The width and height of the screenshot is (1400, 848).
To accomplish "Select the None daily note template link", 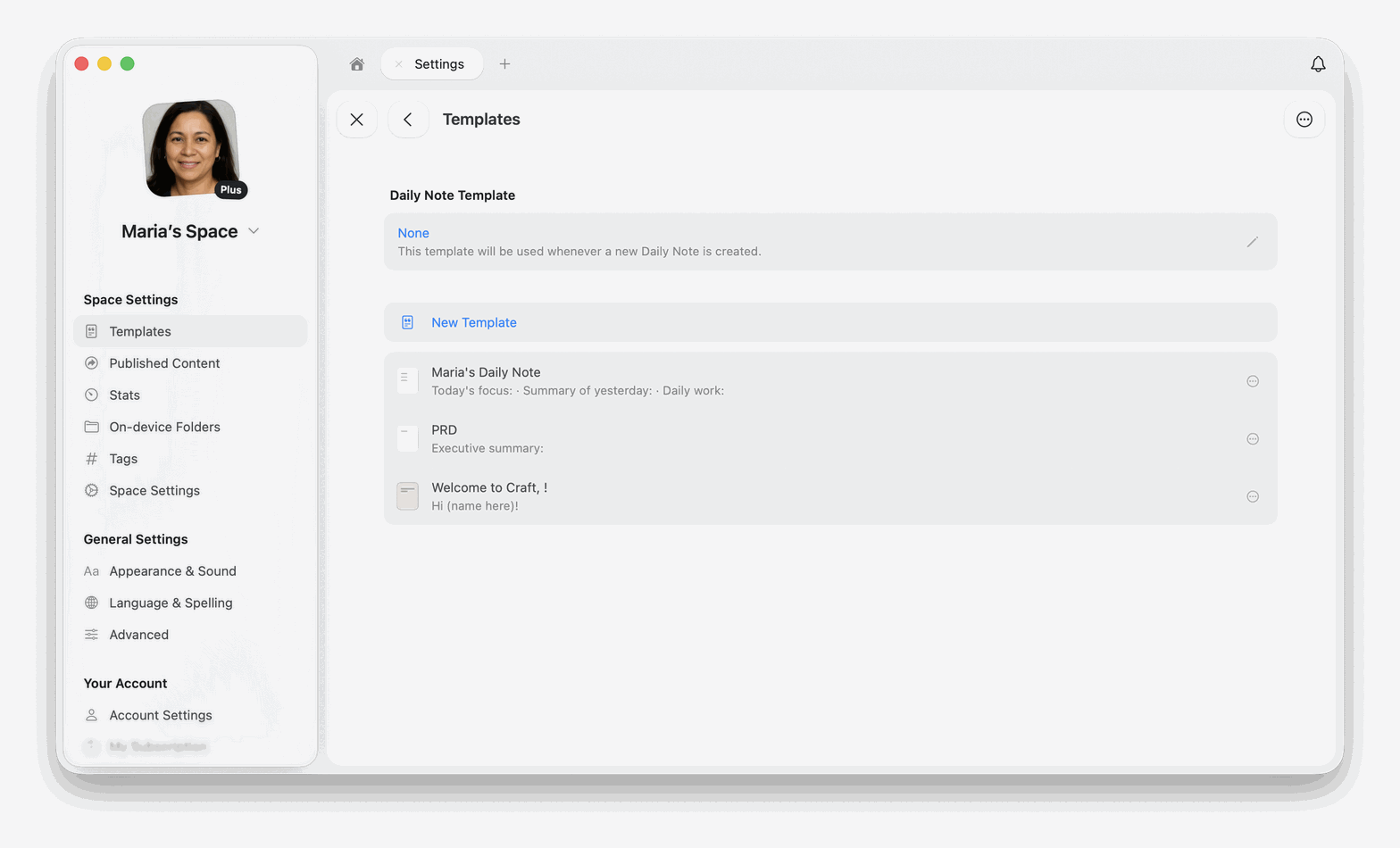I will (x=413, y=233).
